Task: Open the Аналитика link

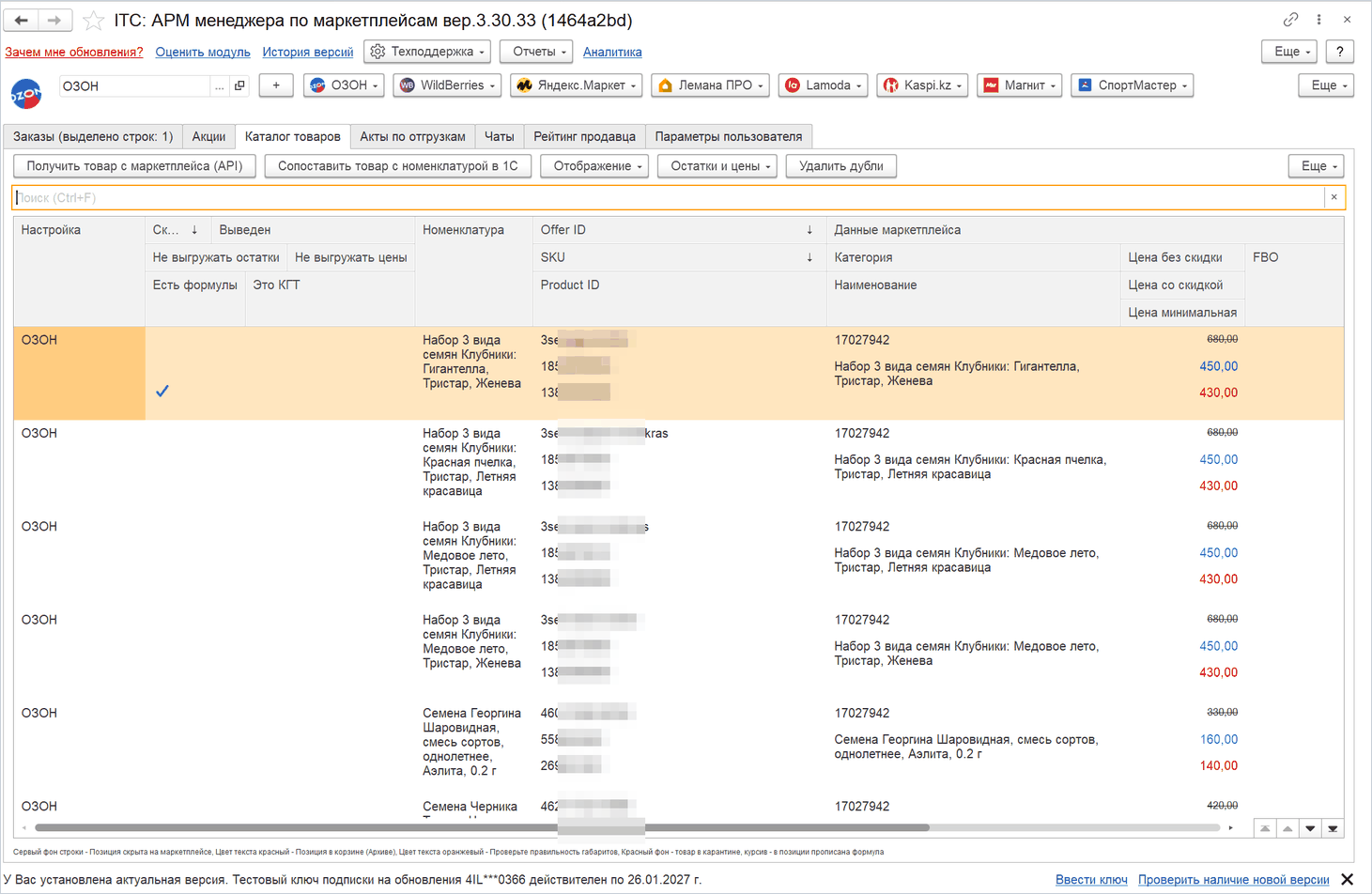Action: [612, 52]
